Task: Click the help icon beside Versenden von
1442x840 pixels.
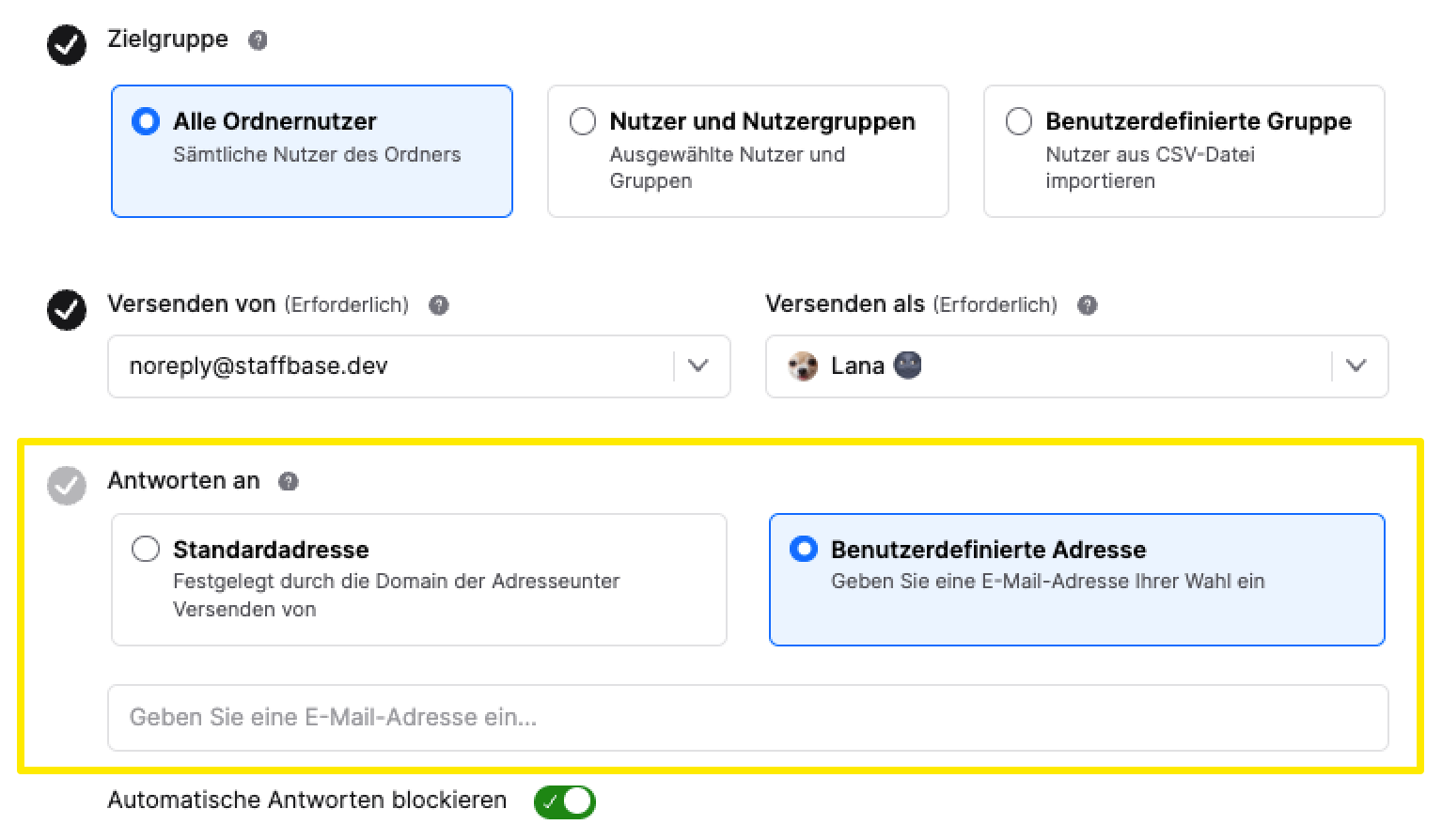Action: (x=439, y=305)
